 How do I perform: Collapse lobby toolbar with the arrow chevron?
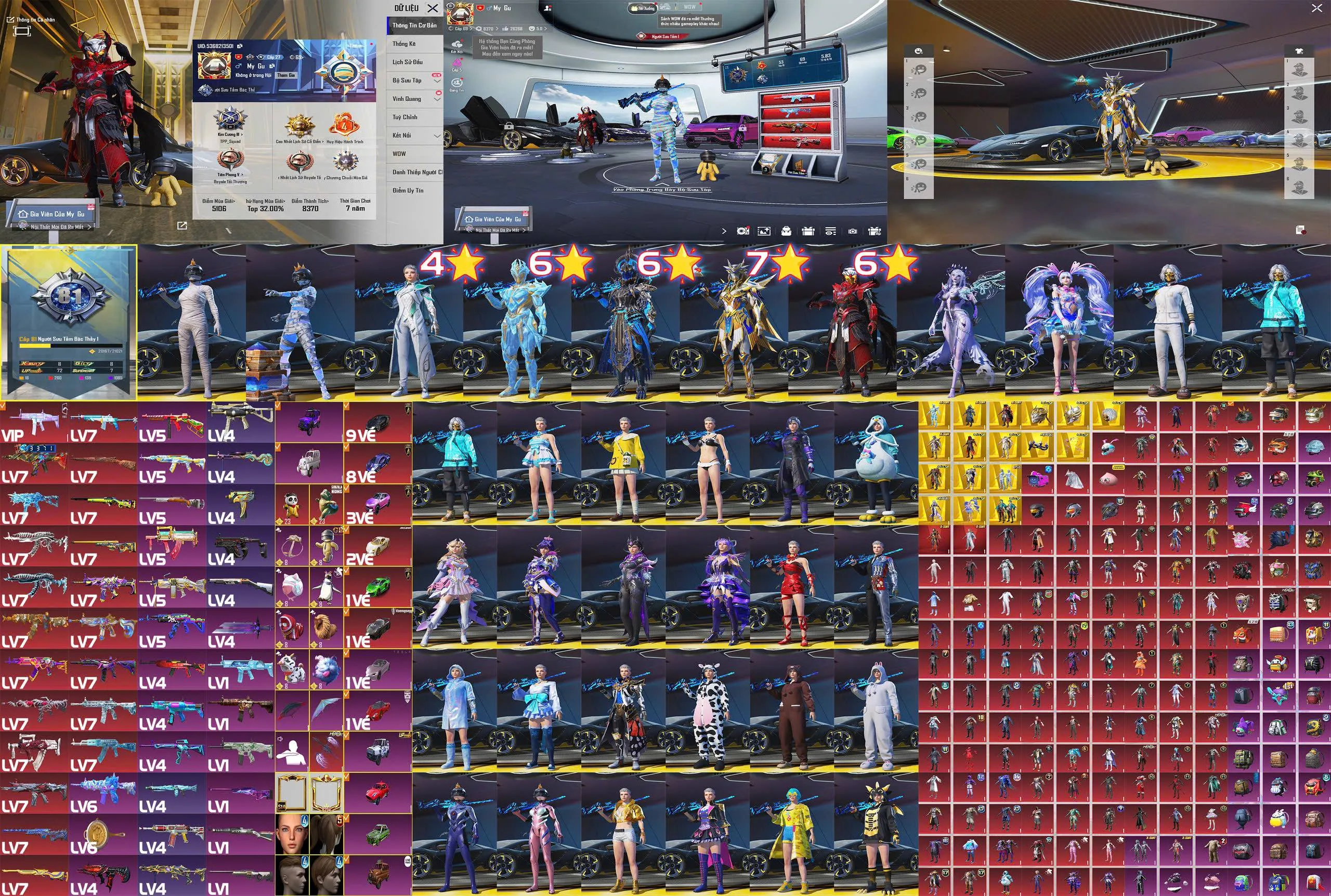tap(724, 231)
